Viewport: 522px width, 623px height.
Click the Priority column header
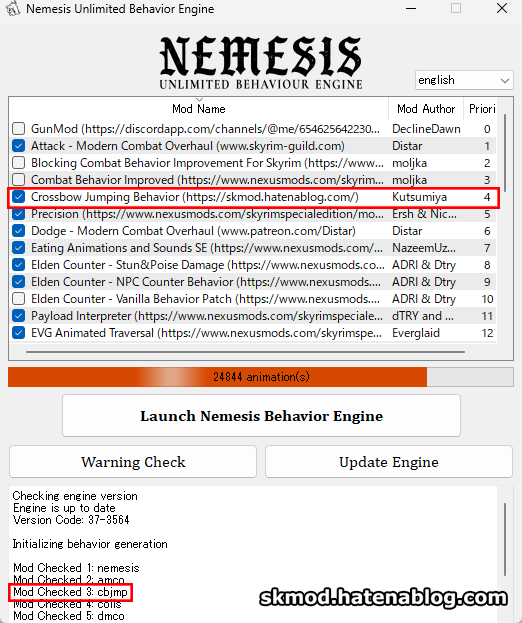pyautogui.click(x=481, y=108)
